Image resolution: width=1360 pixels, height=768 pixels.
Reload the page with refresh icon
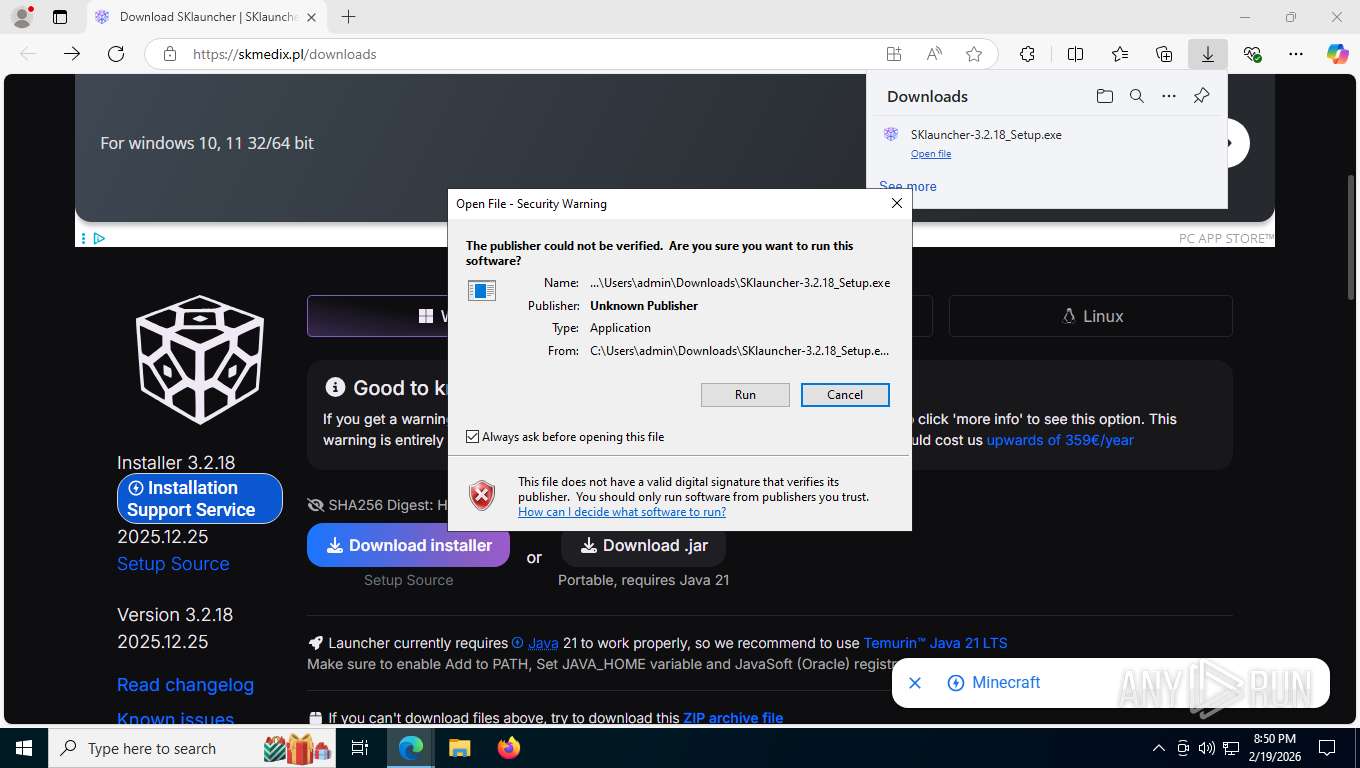(x=116, y=54)
